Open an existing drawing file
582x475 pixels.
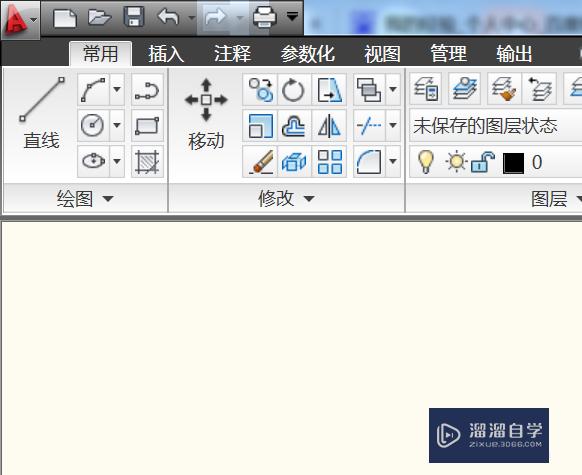pos(99,17)
